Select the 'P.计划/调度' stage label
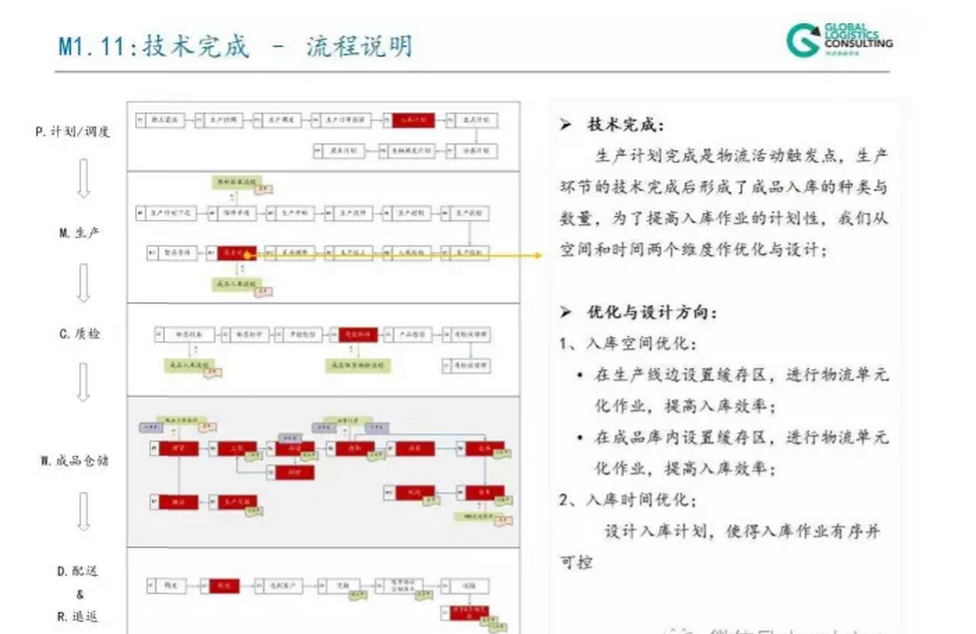Image resolution: width=976 pixels, height=634 pixels. click(73, 131)
